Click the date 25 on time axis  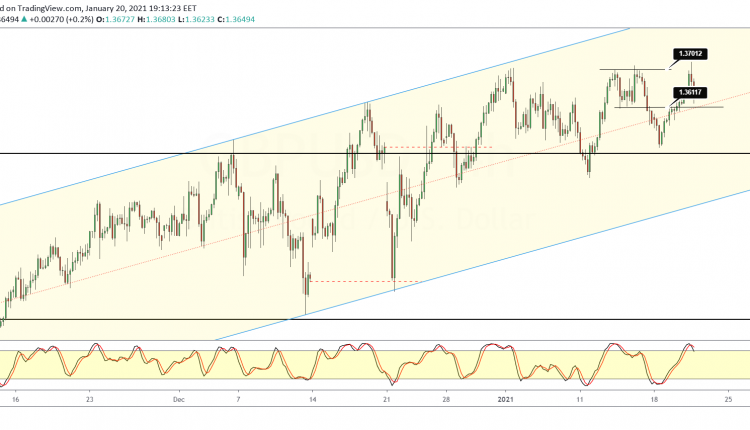[728, 399]
